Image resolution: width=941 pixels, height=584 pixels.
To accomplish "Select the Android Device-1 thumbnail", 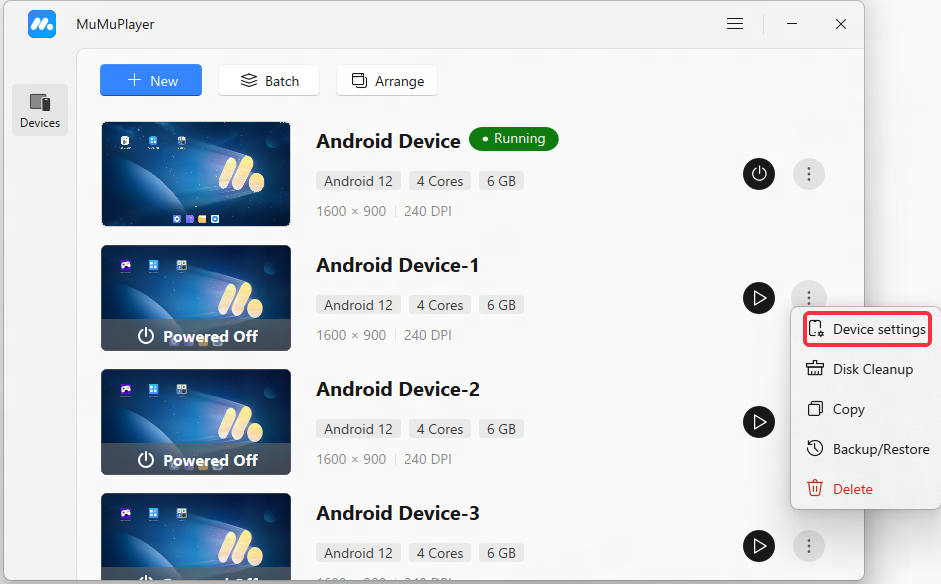I will click(196, 298).
